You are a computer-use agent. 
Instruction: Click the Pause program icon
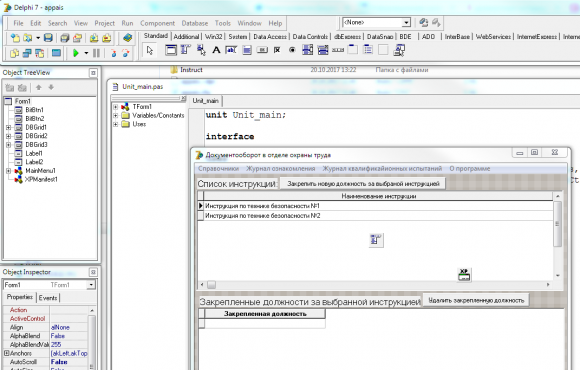coord(97,53)
